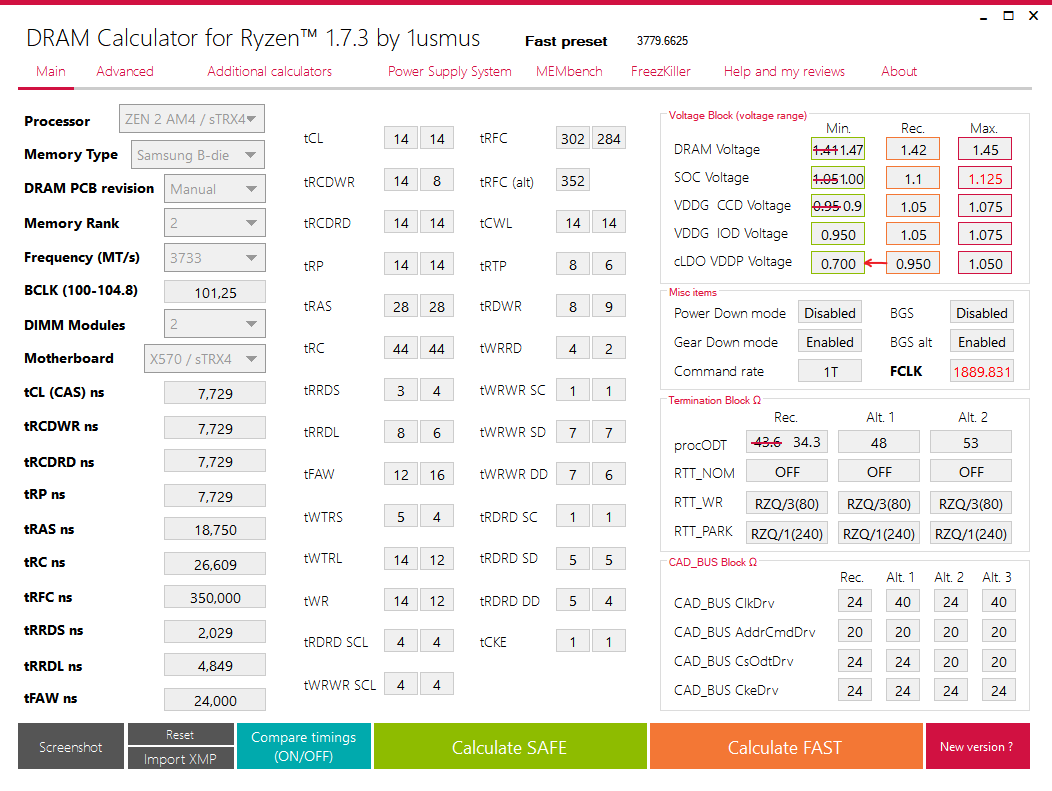Expand the Frequency (MT/s) dropdown
This screenshot has height=791, width=1052.
click(215, 258)
